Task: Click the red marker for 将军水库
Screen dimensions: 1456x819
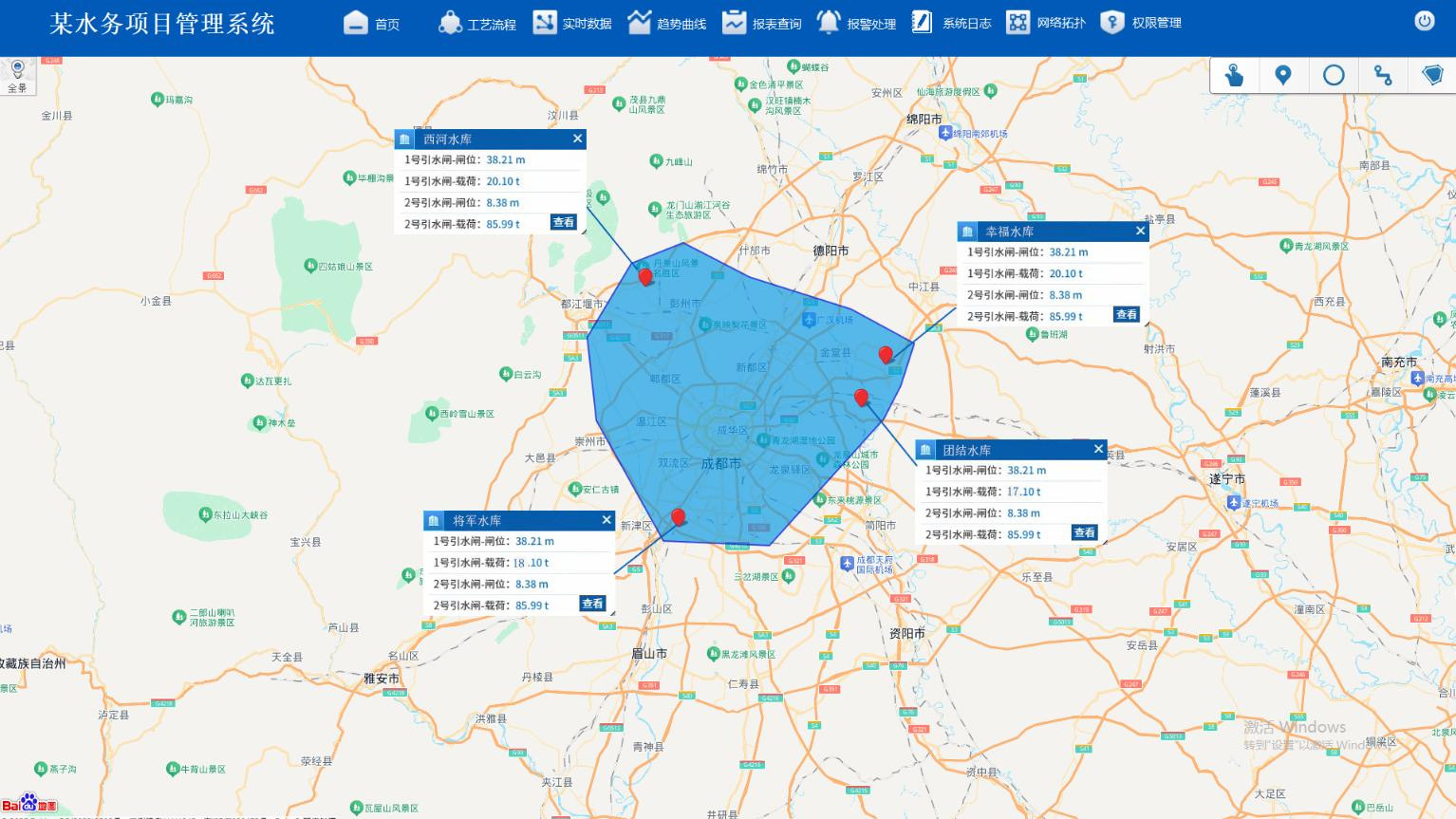Action: (x=678, y=516)
